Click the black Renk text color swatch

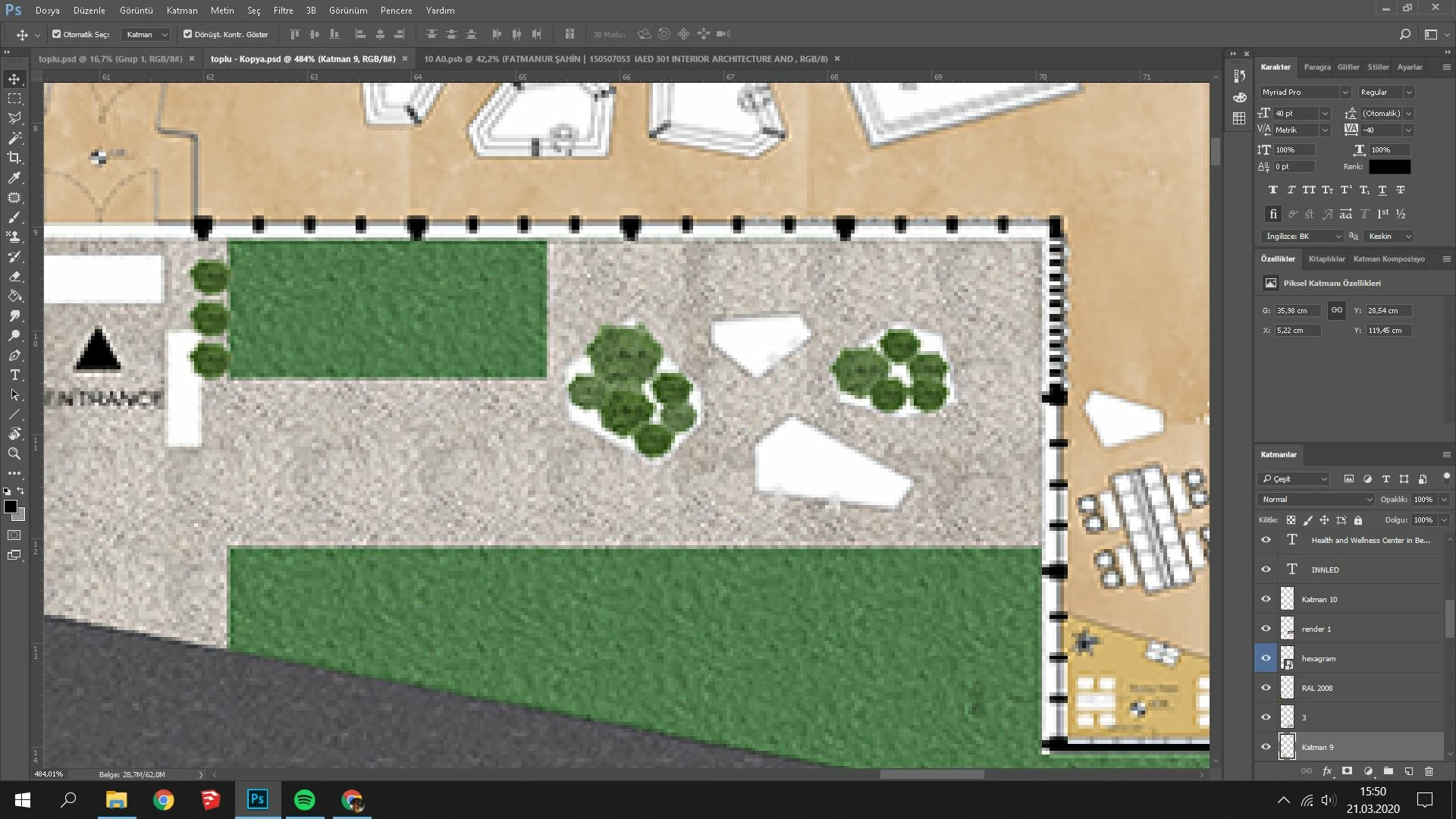[x=1389, y=167]
